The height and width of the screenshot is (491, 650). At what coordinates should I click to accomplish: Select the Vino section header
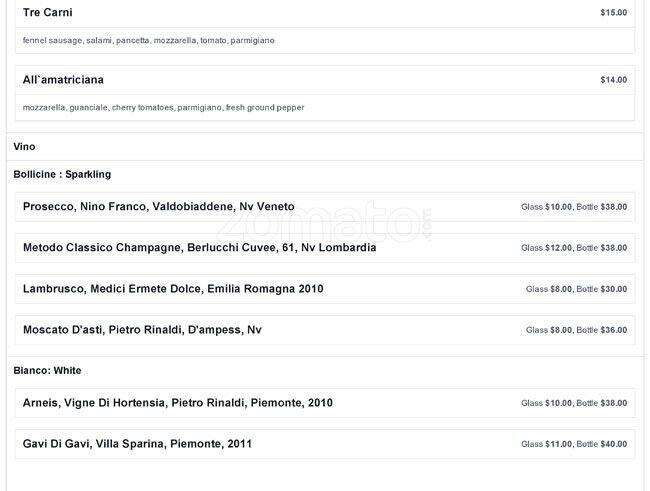pyautogui.click(x=24, y=147)
